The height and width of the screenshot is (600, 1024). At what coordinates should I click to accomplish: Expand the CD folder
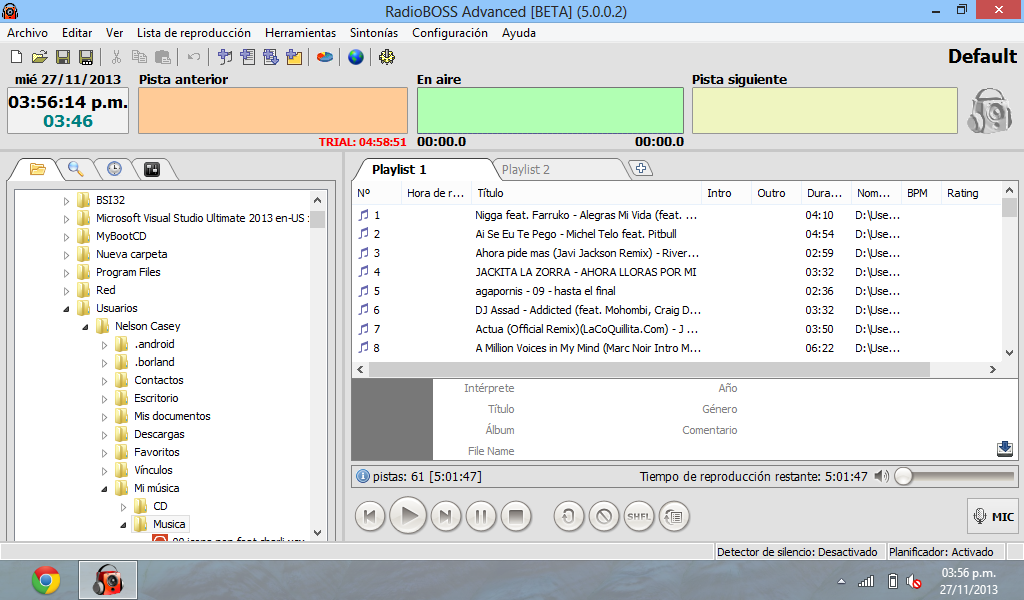[123, 507]
